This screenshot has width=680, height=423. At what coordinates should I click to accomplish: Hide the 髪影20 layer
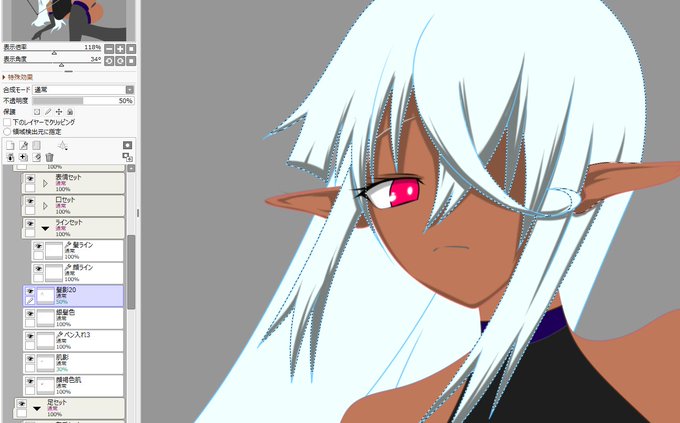point(29,292)
